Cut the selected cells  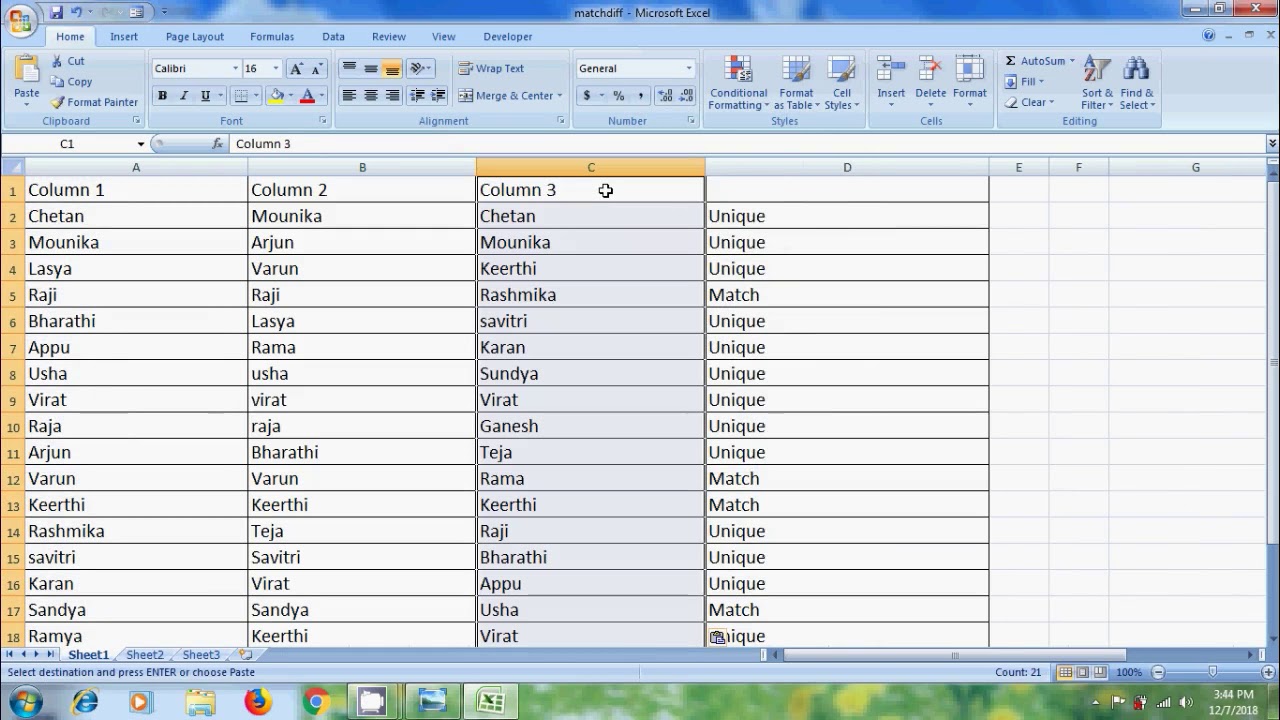tap(68, 61)
